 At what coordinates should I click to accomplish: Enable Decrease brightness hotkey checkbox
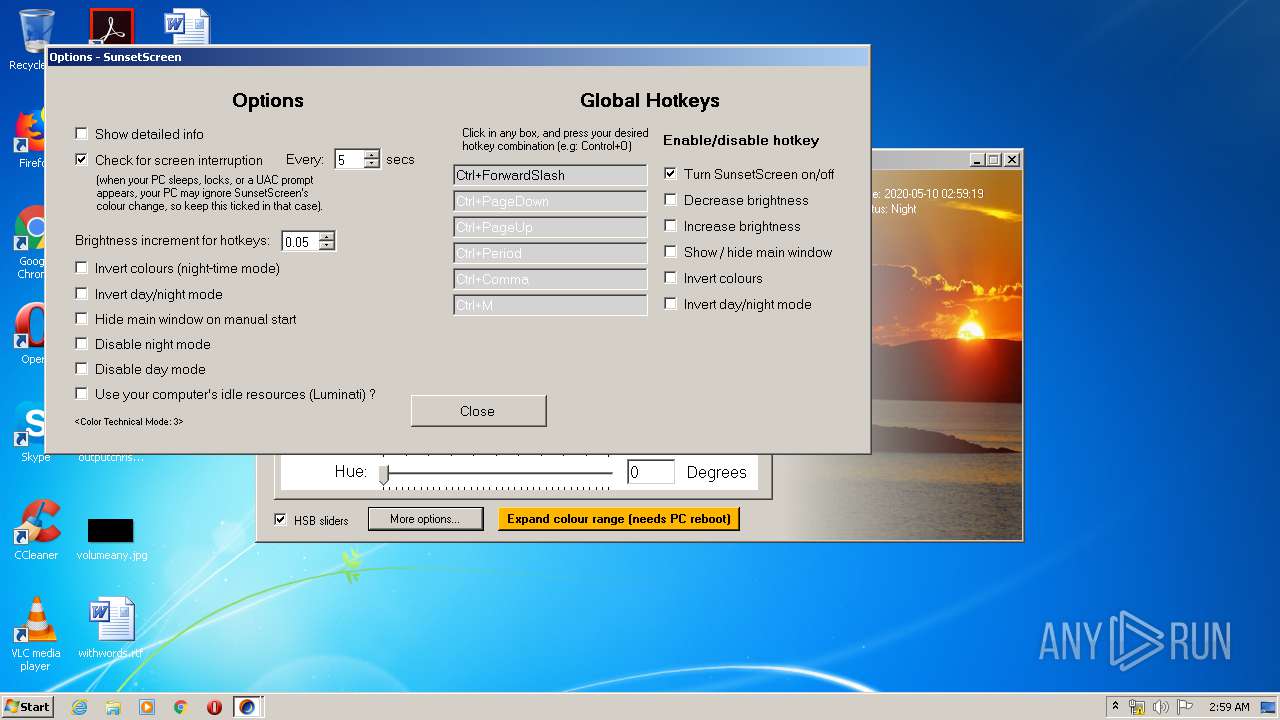(x=671, y=200)
